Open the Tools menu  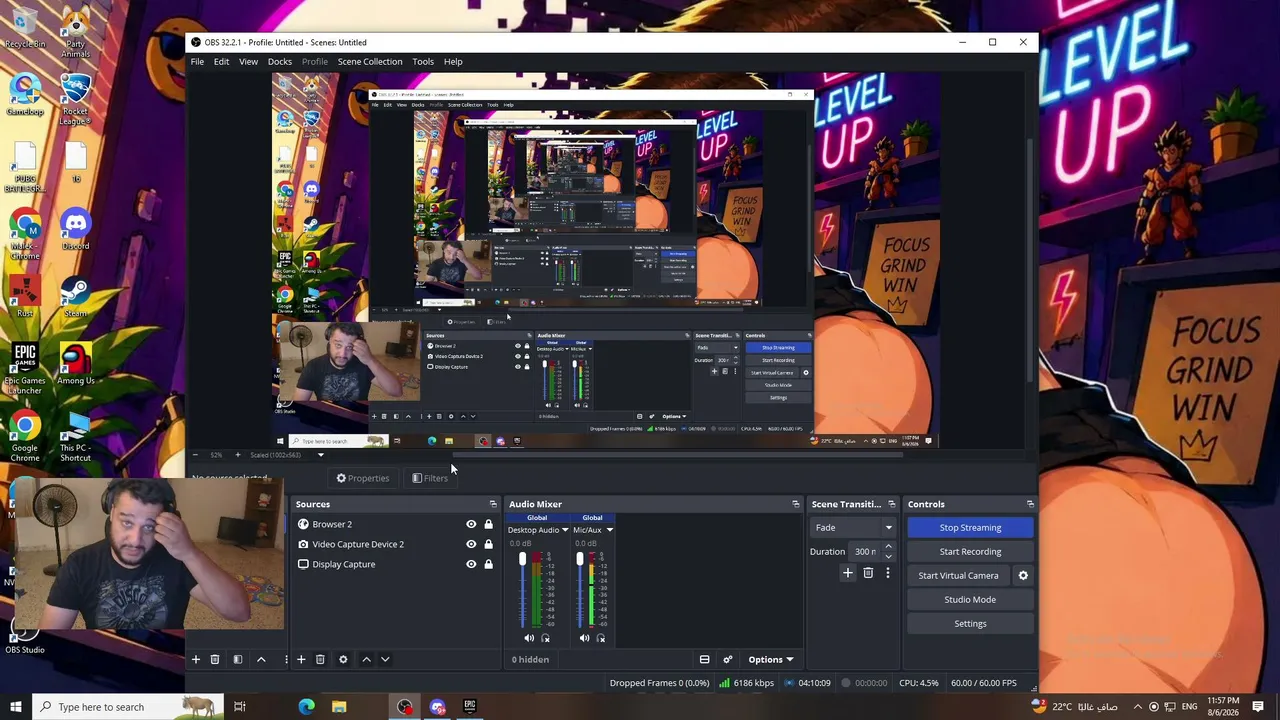coord(423,62)
